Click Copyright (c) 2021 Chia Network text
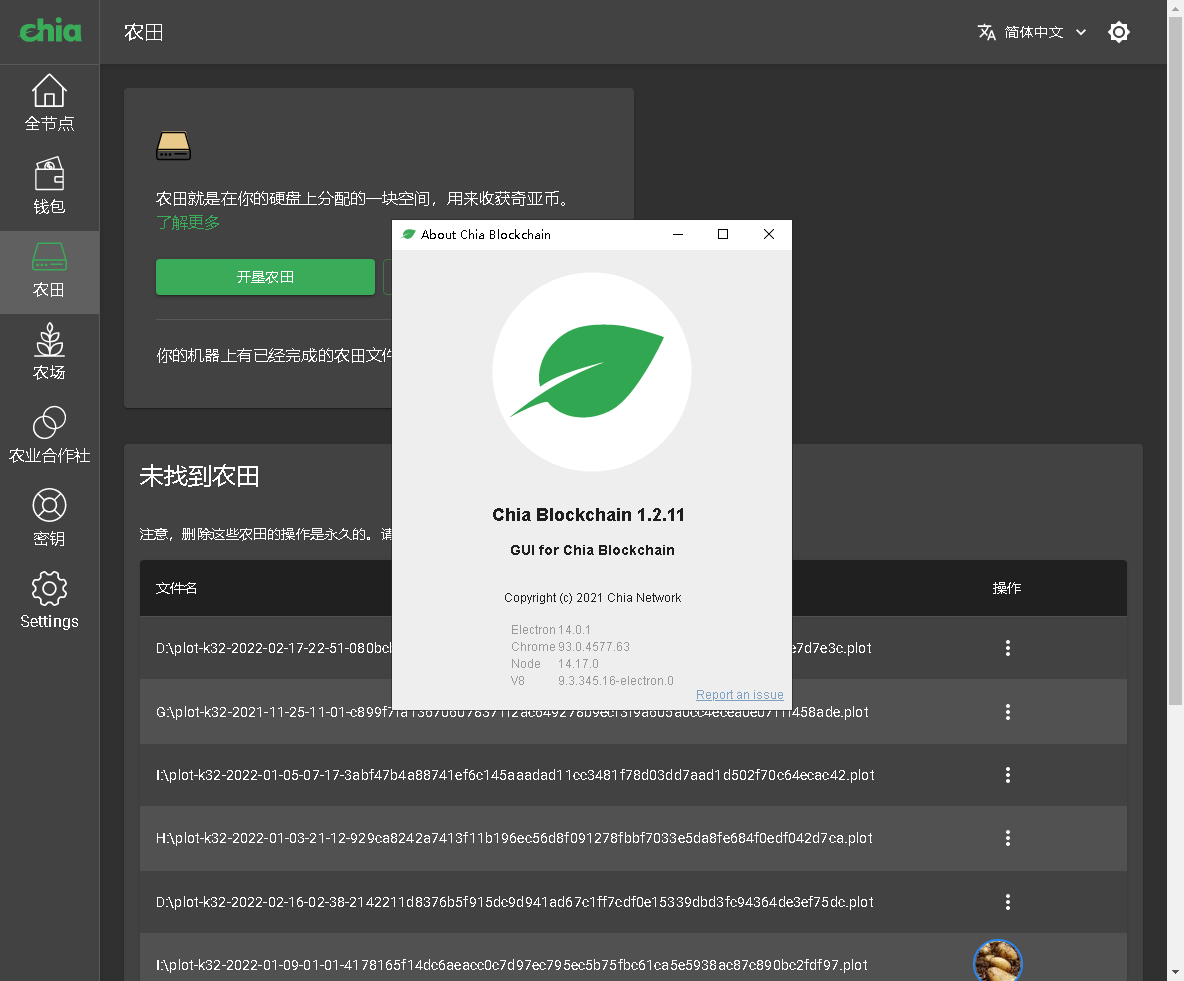This screenshot has width=1184, height=981. (592, 598)
